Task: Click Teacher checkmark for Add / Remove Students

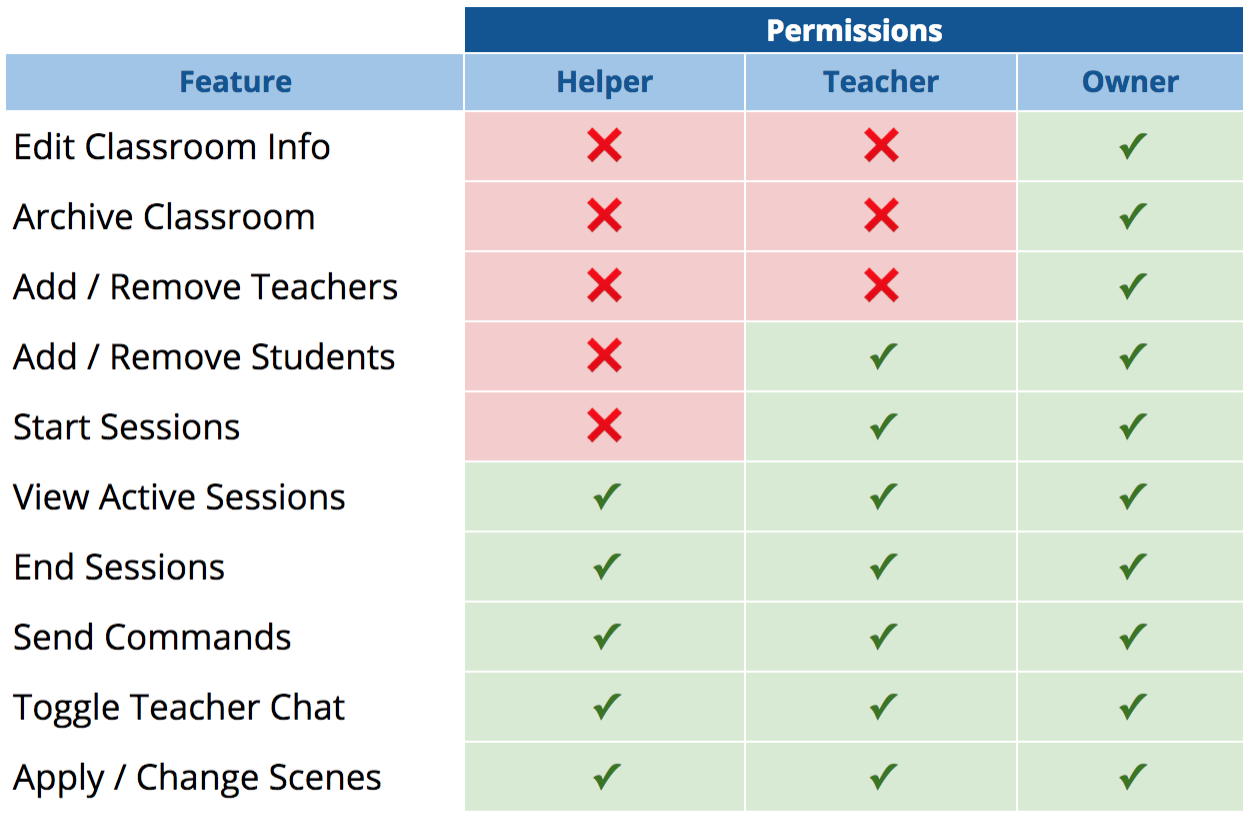Action: 882,357
